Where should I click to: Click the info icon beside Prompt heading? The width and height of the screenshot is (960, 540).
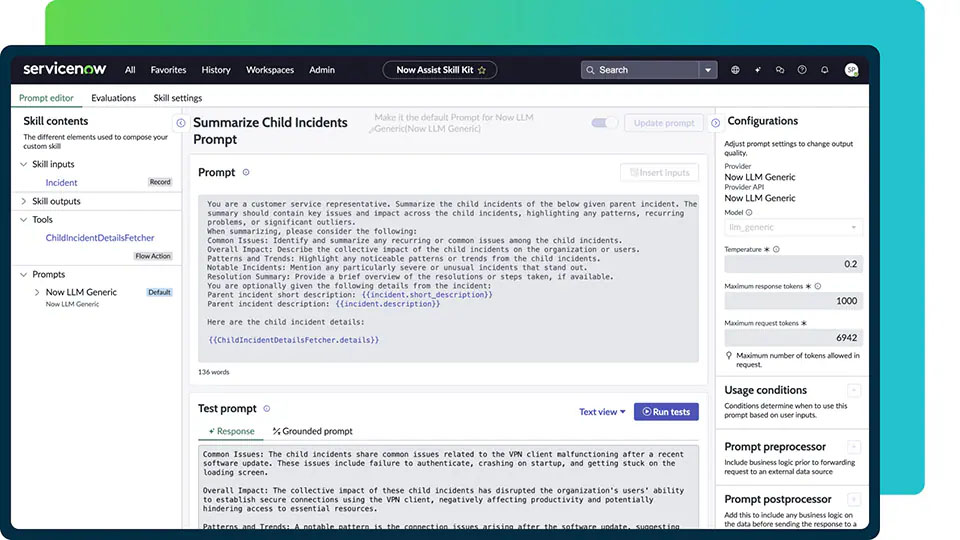click(x=246, y=172)
